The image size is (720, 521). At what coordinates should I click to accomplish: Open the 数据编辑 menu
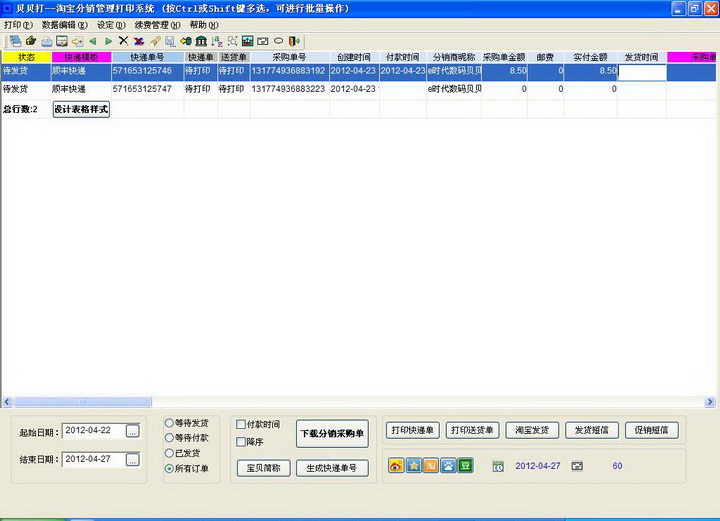point(64,24)
